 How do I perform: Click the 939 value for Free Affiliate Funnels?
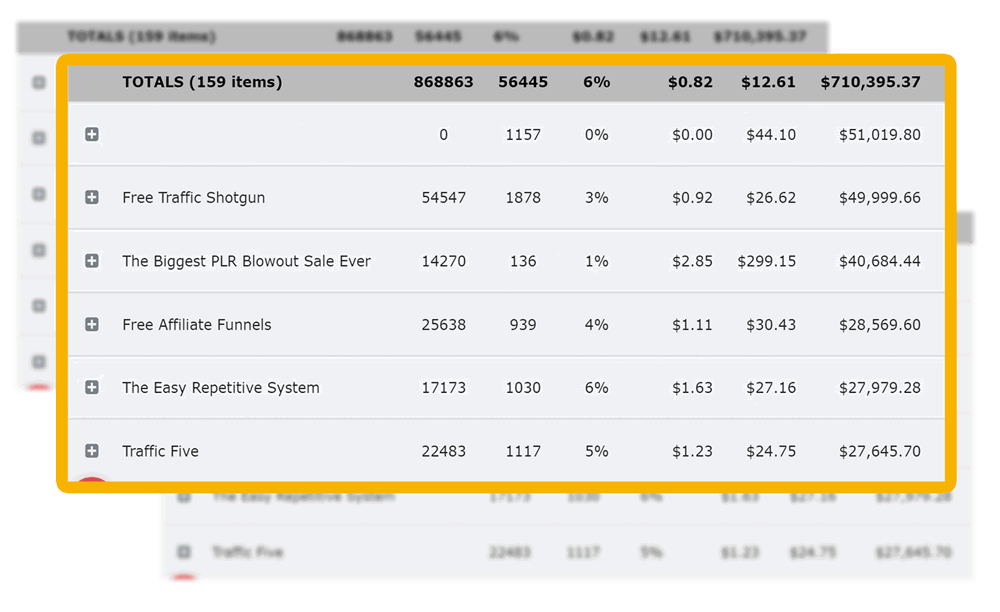pyautogui.click(x=522, y=325)
